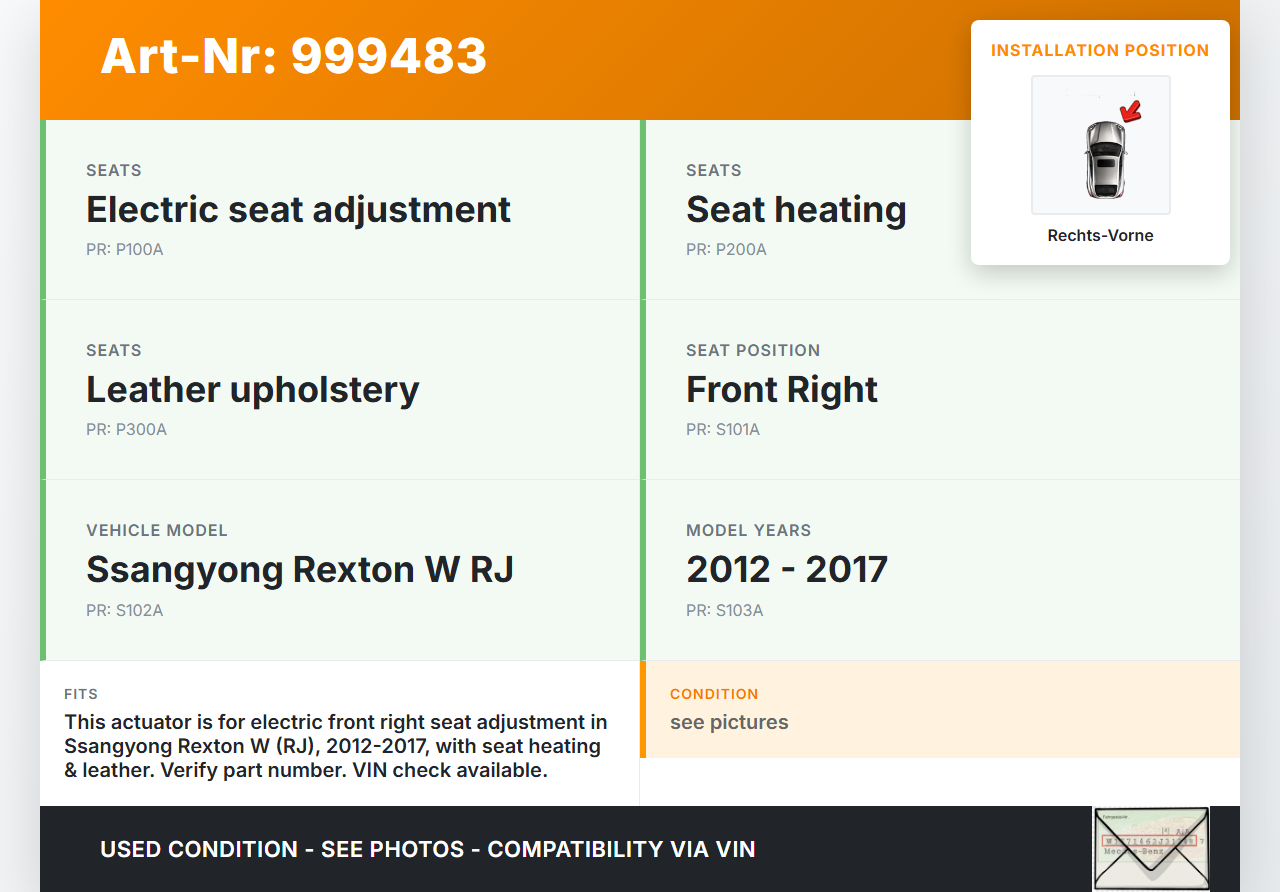Select the PR: S101A code
Screen dimensions: 1280x892
click(722, 429)
